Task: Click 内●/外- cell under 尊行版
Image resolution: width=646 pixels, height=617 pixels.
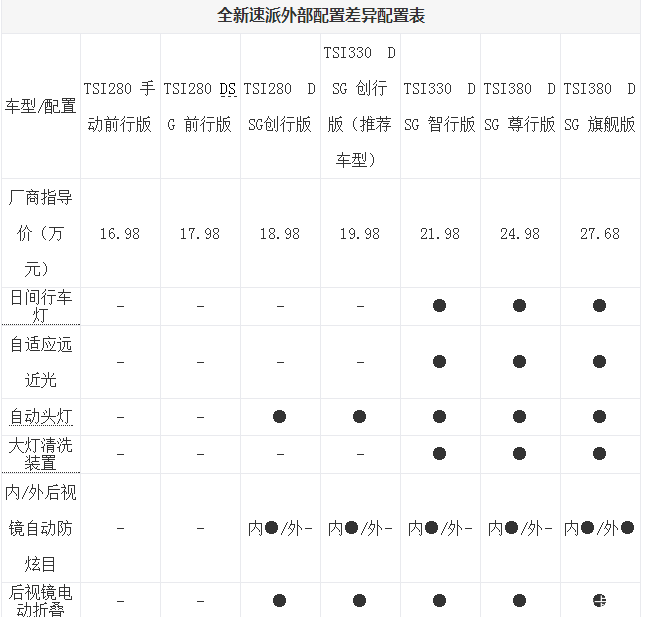Action: click(x=520, y=528)
